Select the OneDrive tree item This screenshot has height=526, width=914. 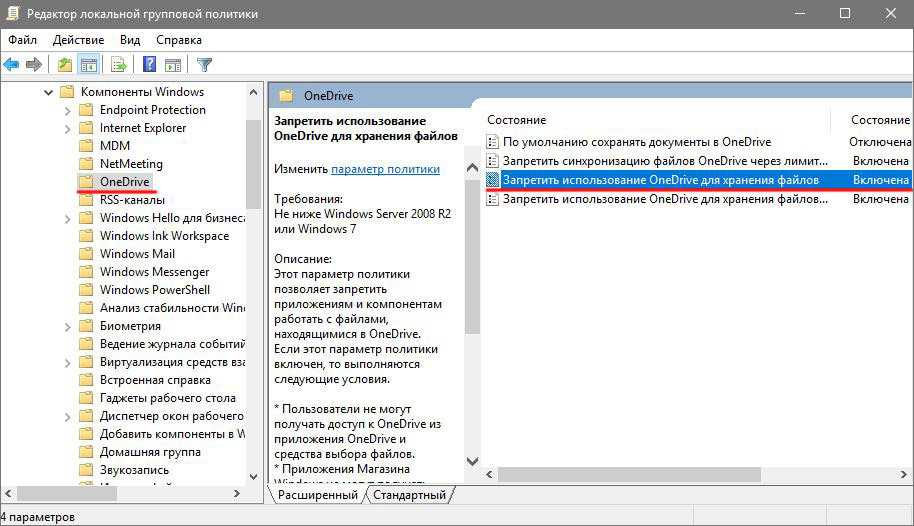(125, 182)
